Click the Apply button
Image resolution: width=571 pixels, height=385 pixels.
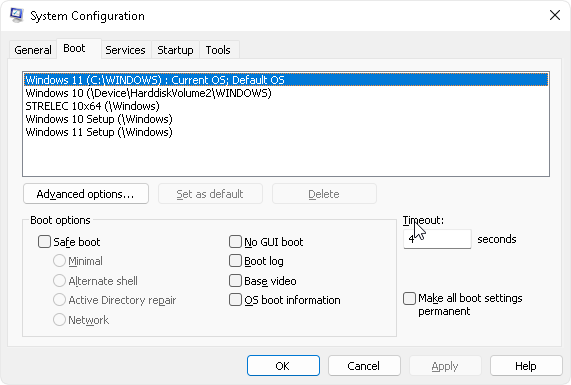point(445,366)
